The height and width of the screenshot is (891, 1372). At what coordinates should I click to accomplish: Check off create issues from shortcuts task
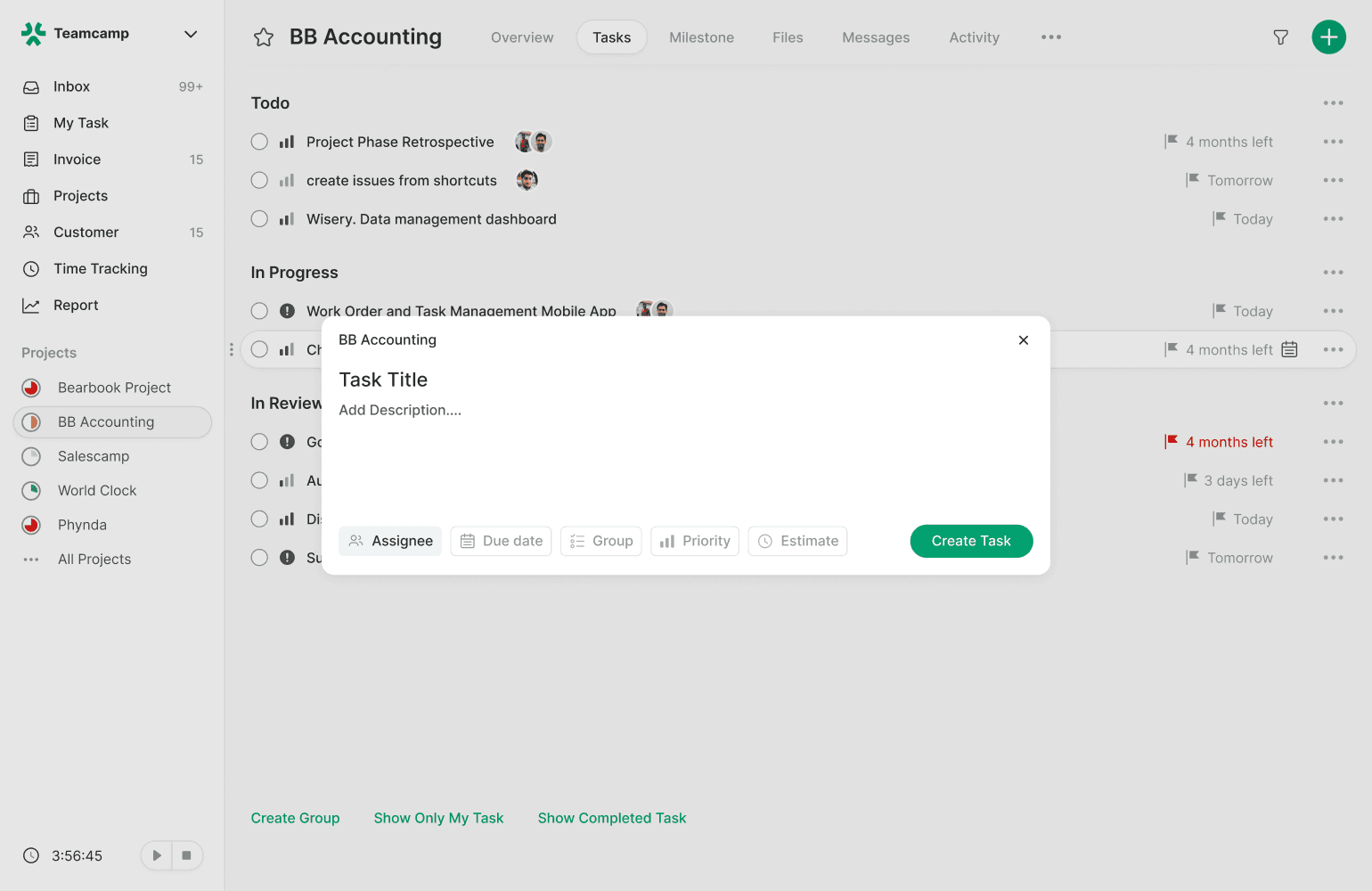[x=259, y=181]
